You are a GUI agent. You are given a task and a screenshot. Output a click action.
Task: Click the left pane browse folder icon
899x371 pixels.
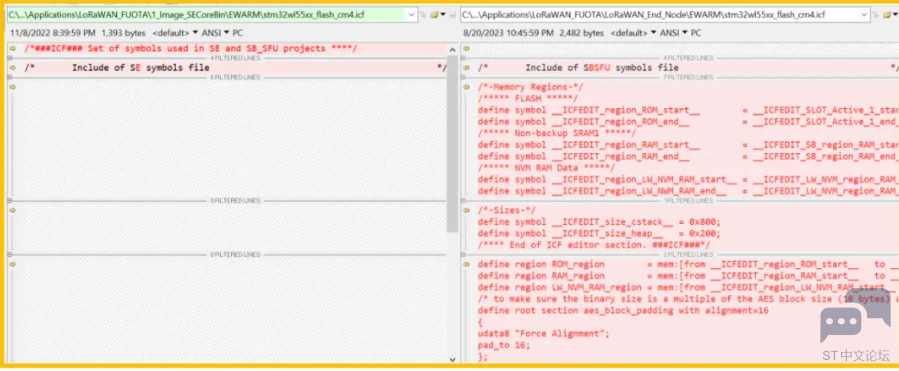tap(434, 15)
